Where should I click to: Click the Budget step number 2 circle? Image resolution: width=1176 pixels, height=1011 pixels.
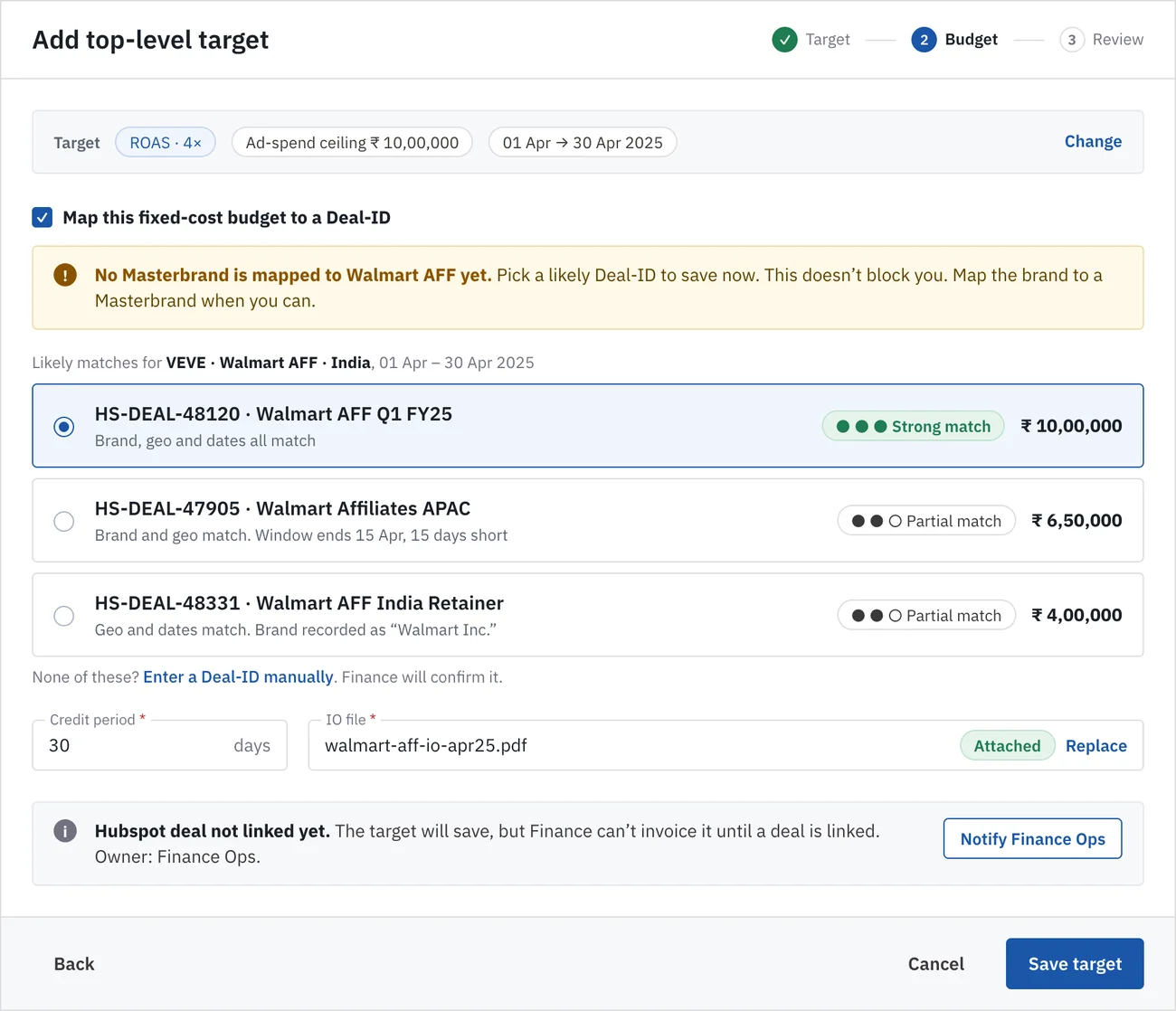(924, 40)
